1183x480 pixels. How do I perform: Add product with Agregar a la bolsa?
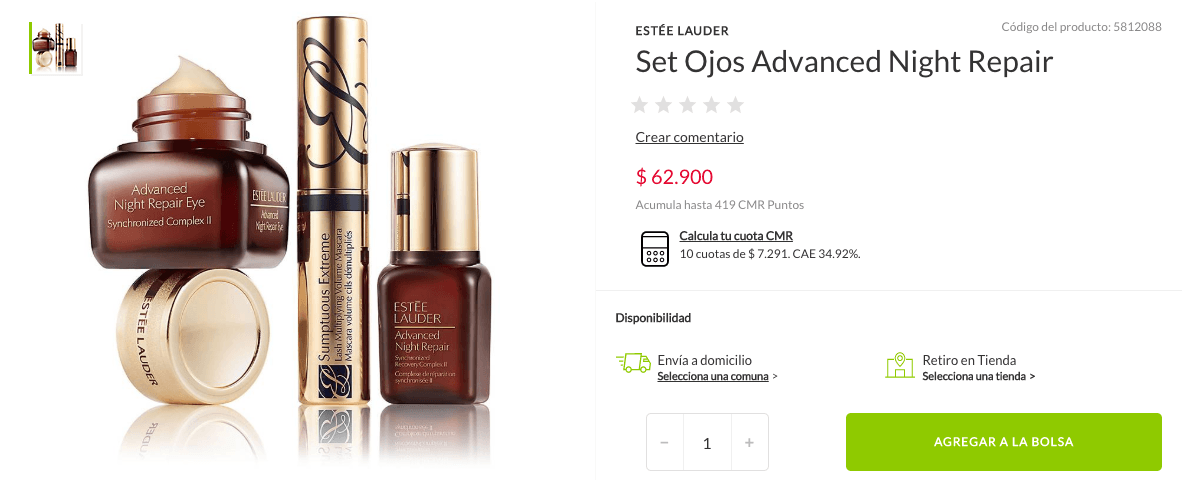1003,442
